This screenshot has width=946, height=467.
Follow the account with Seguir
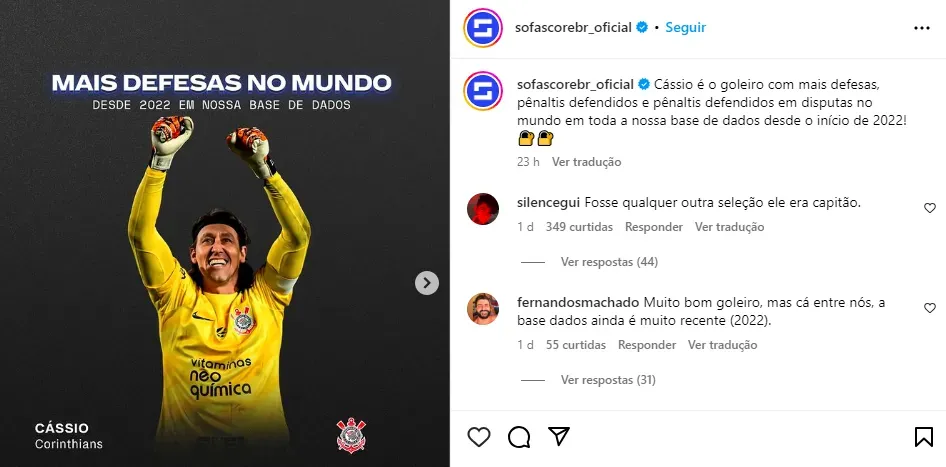point(685,27)
